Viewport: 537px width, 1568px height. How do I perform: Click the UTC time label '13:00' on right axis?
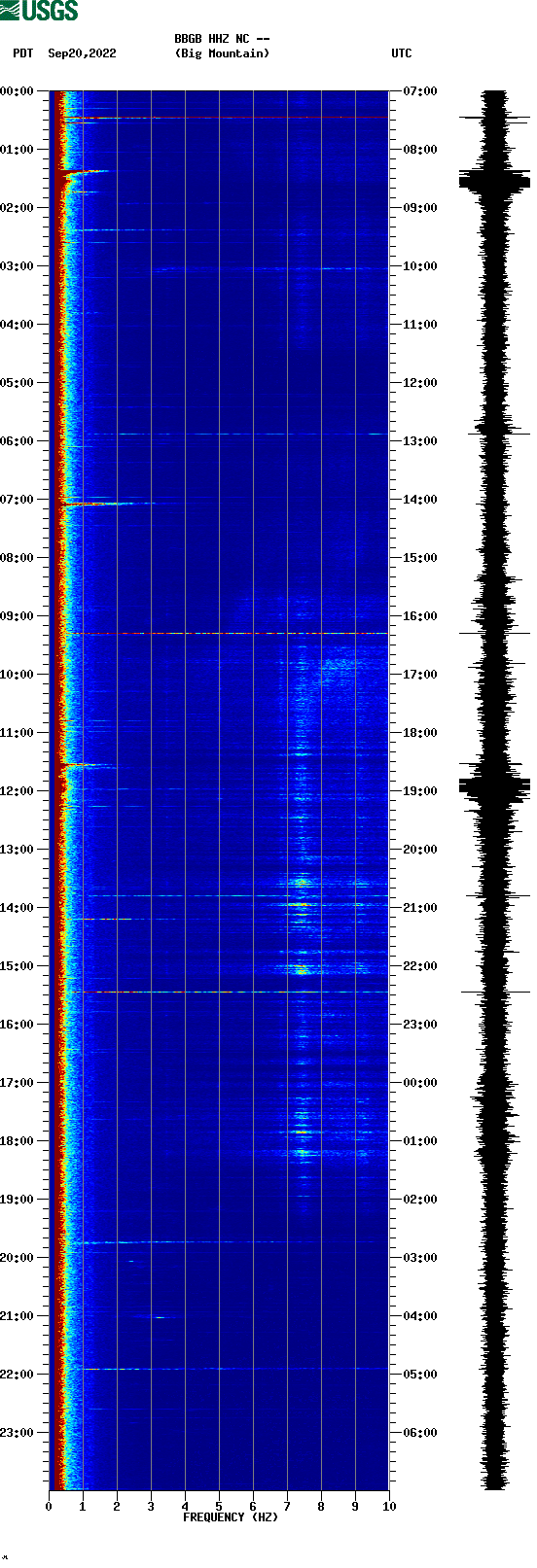point(420,441)
